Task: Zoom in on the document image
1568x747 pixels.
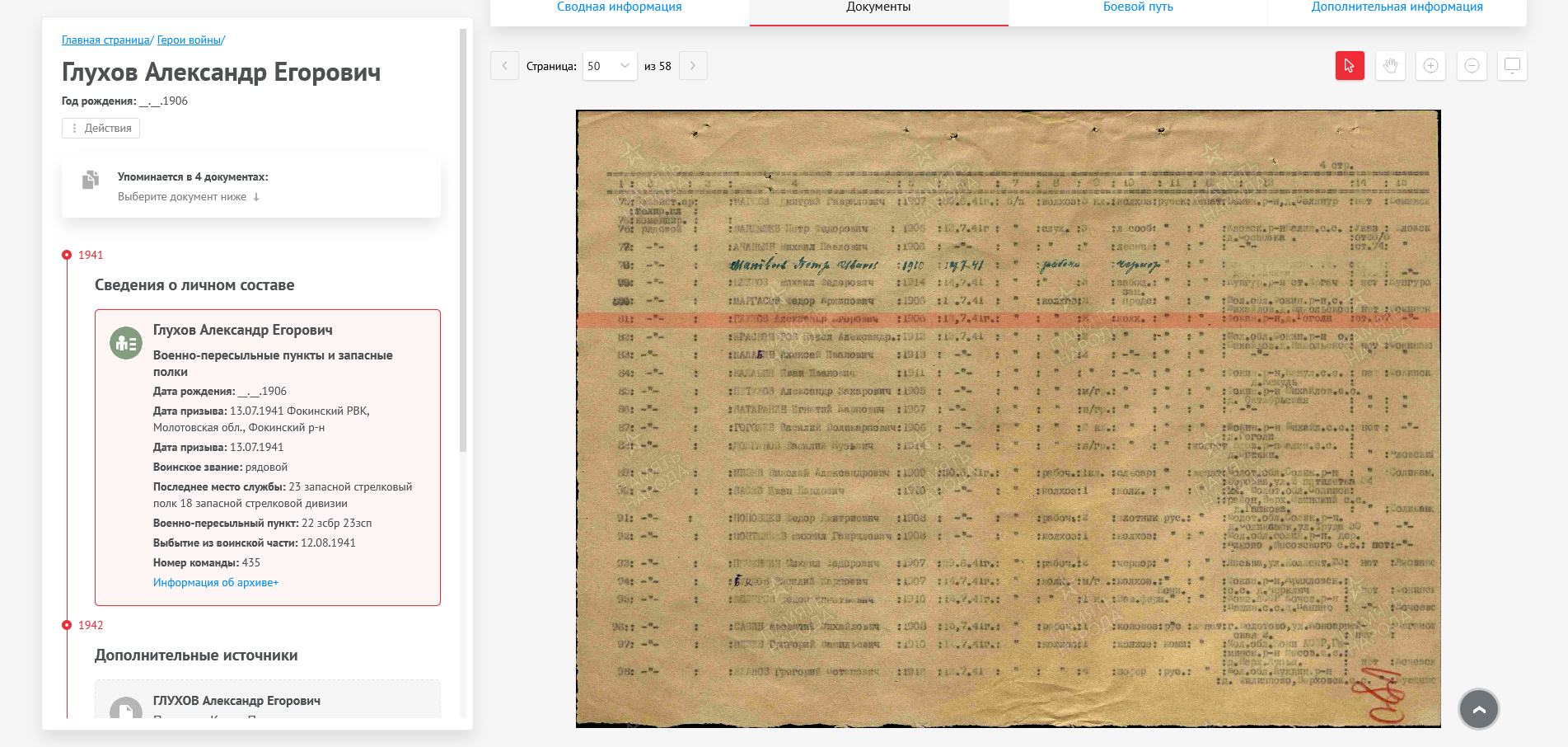Action: pyautogui.click(x=1430, y=66)
